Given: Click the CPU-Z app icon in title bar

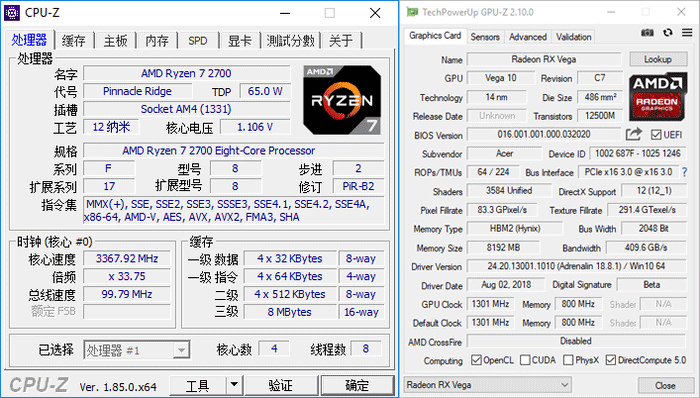Looking at the screenshot, I should pyautogui.click(x=12, y=12).
